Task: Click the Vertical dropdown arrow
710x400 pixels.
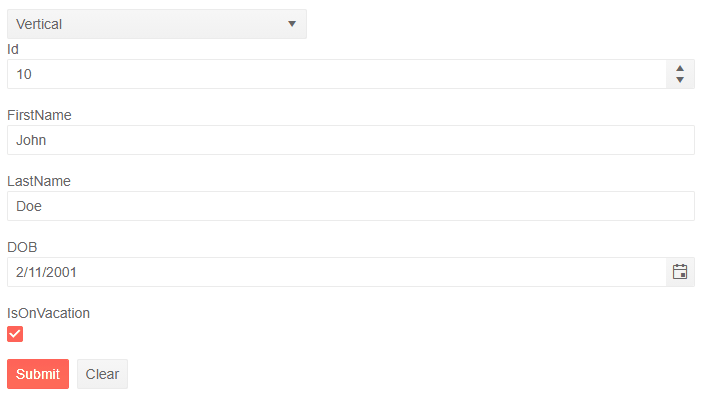Action: (x=291, y=24)
